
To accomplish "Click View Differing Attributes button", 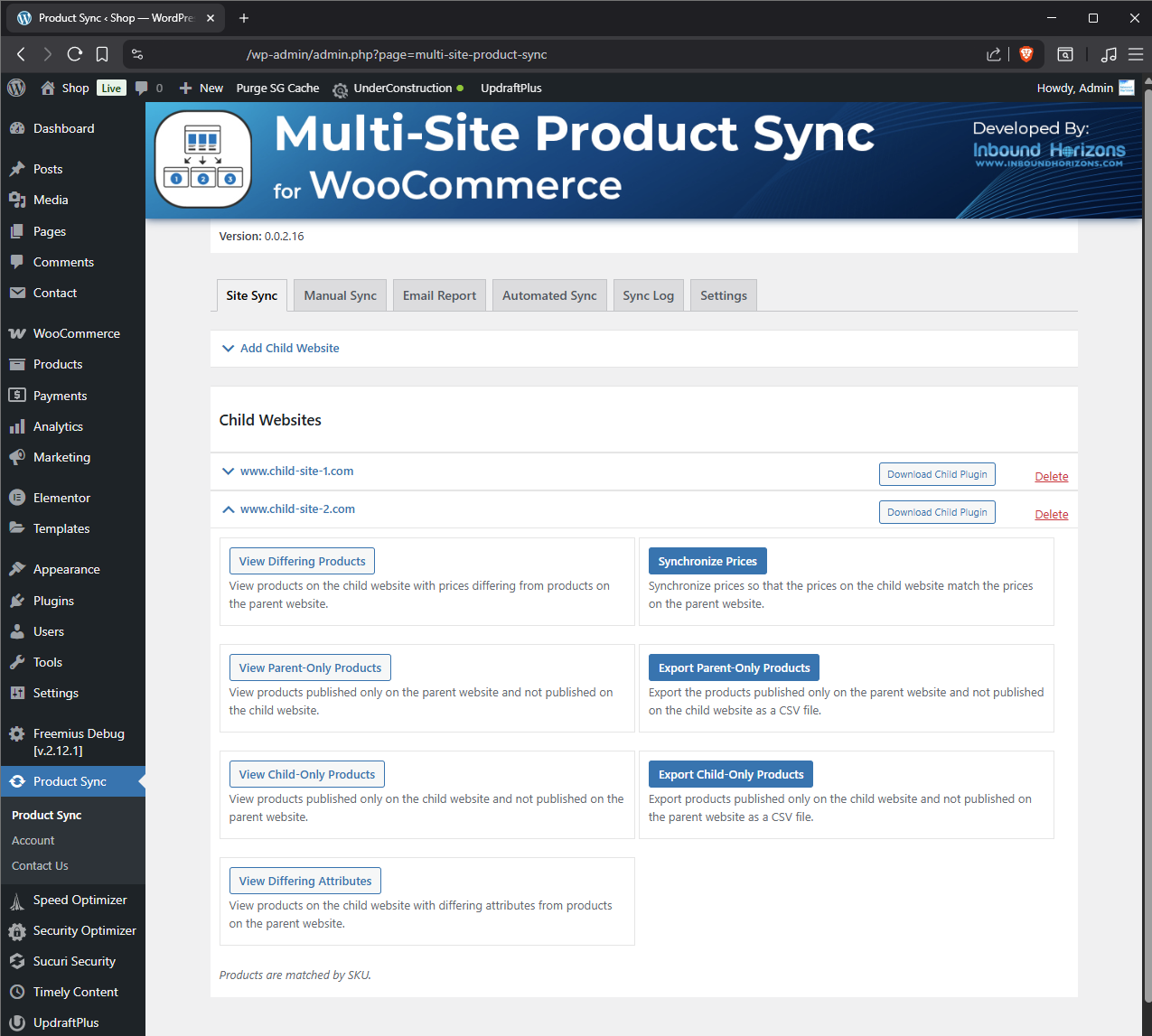I will click(x=304, y=881).
